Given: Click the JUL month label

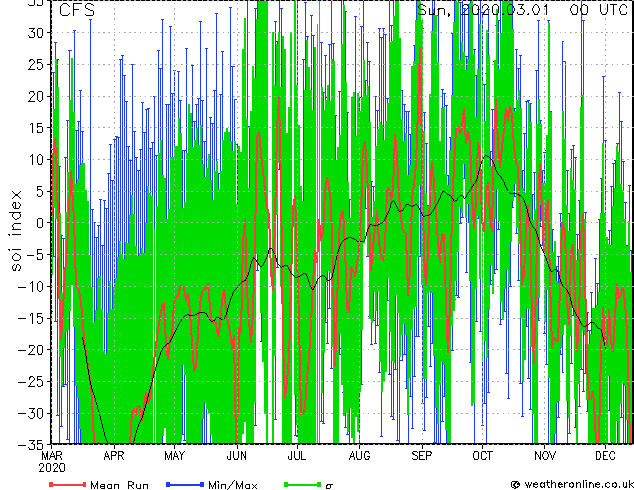Looking at the screenshot, I should click(x=297, y=456).
